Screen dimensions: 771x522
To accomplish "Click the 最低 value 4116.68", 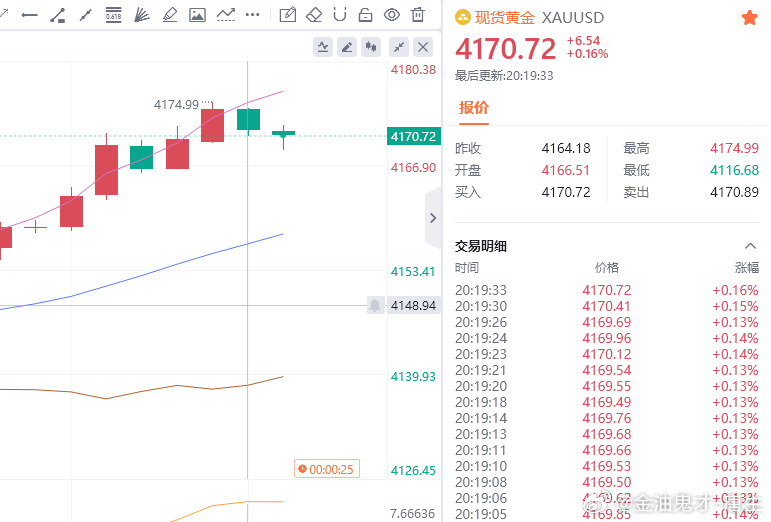I will tap(735, 171).
